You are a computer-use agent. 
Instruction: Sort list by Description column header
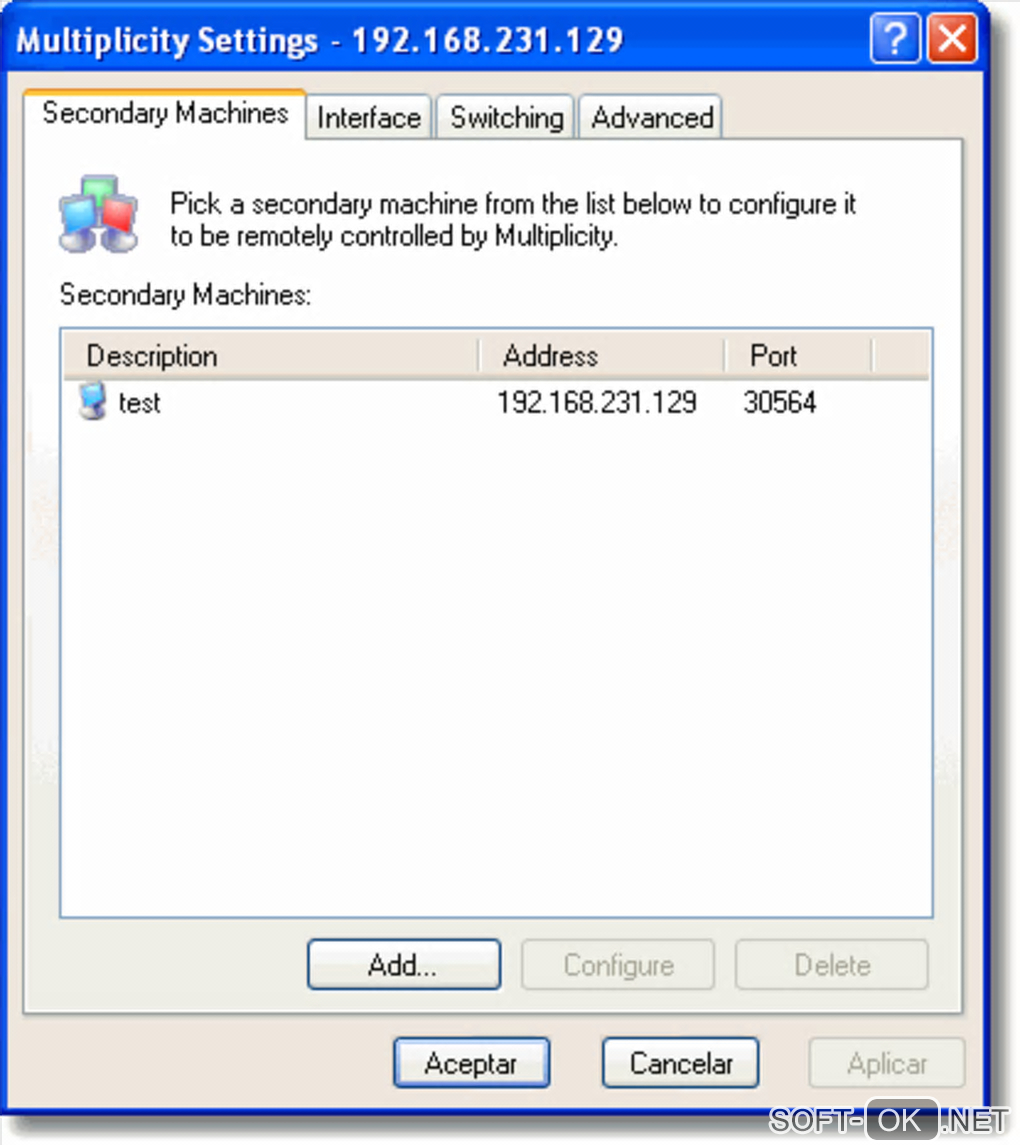pos(271,356)
